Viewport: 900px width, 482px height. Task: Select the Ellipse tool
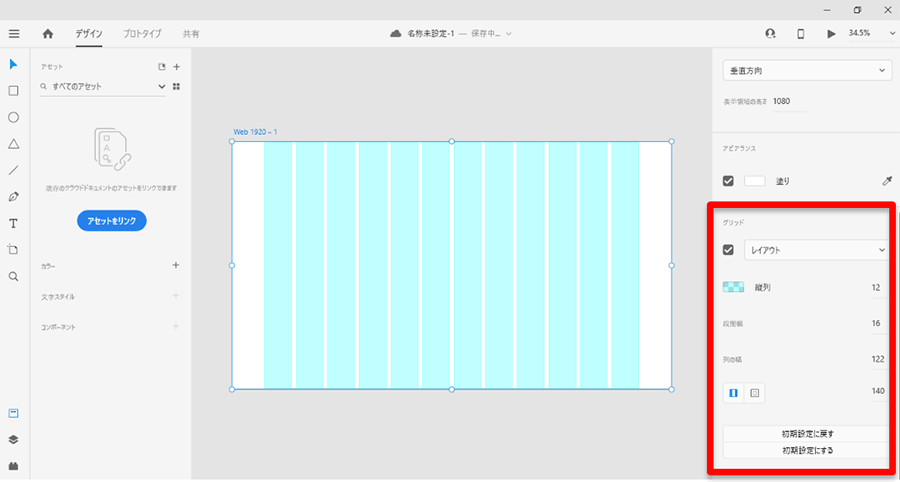pos(14,117)
